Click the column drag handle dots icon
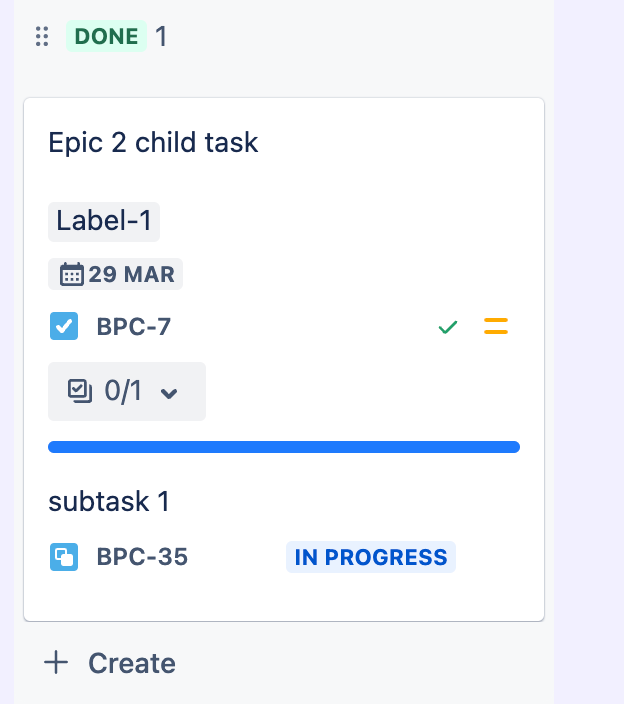The width and height of the screenshot is (624, 704). [42, 36]
